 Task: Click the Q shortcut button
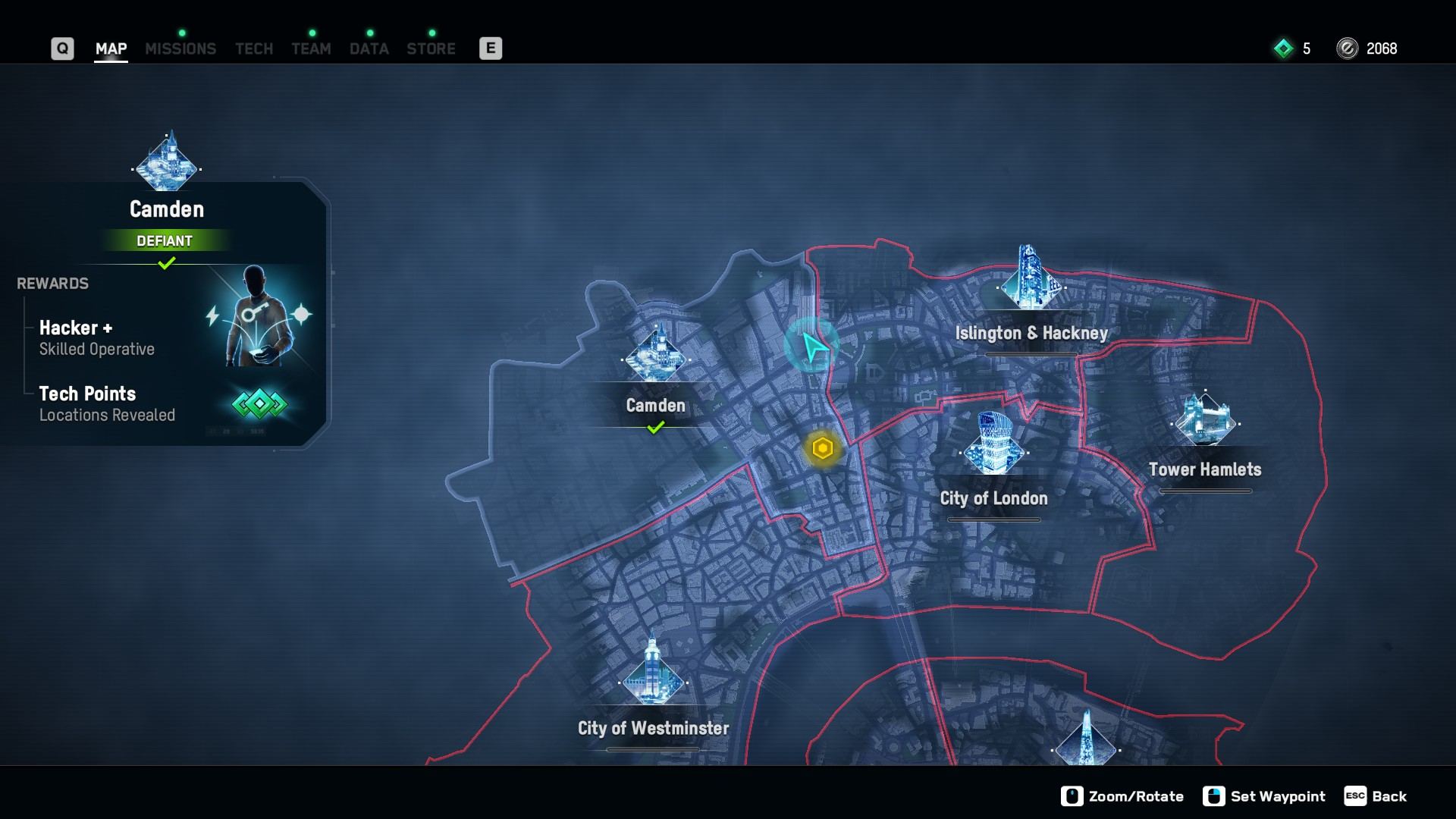(x=62, y=47)
